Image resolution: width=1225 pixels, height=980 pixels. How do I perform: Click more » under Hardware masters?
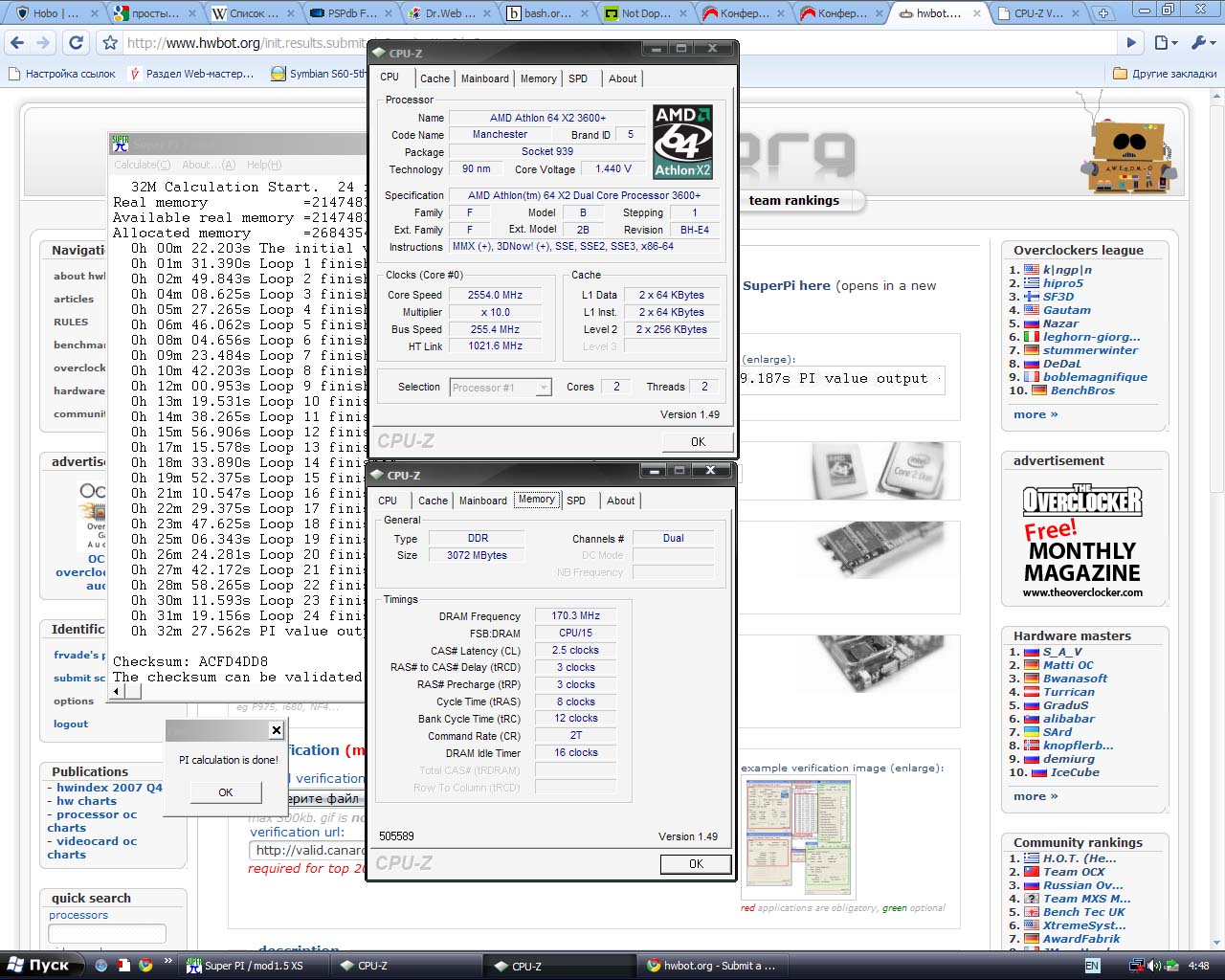(x=1036, y=796)
